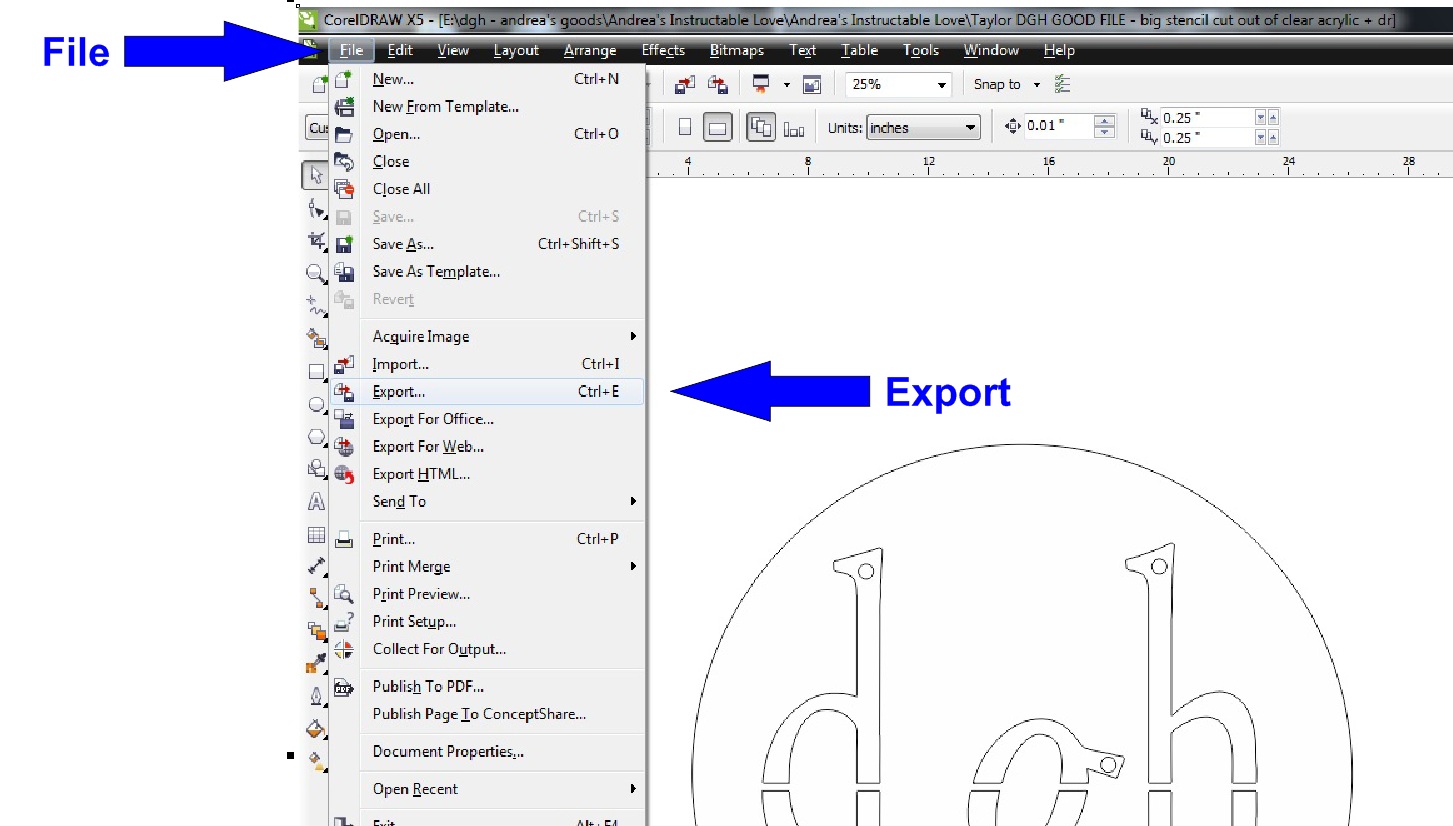Click the Export icon on the standard toolbar
The image size is (1453, 826).
(718, 85)
